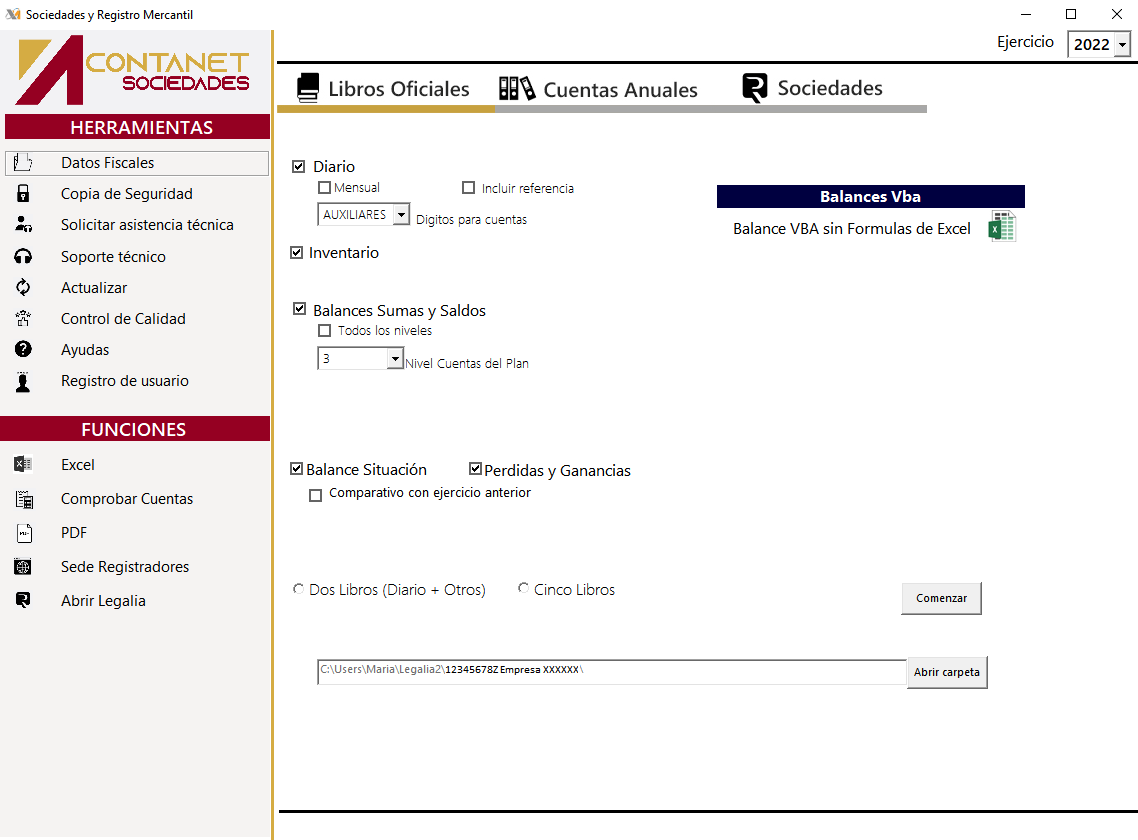Click the Excel icon in Funciones
This screenshot has width=1138, height=840.
coord(23,464)
